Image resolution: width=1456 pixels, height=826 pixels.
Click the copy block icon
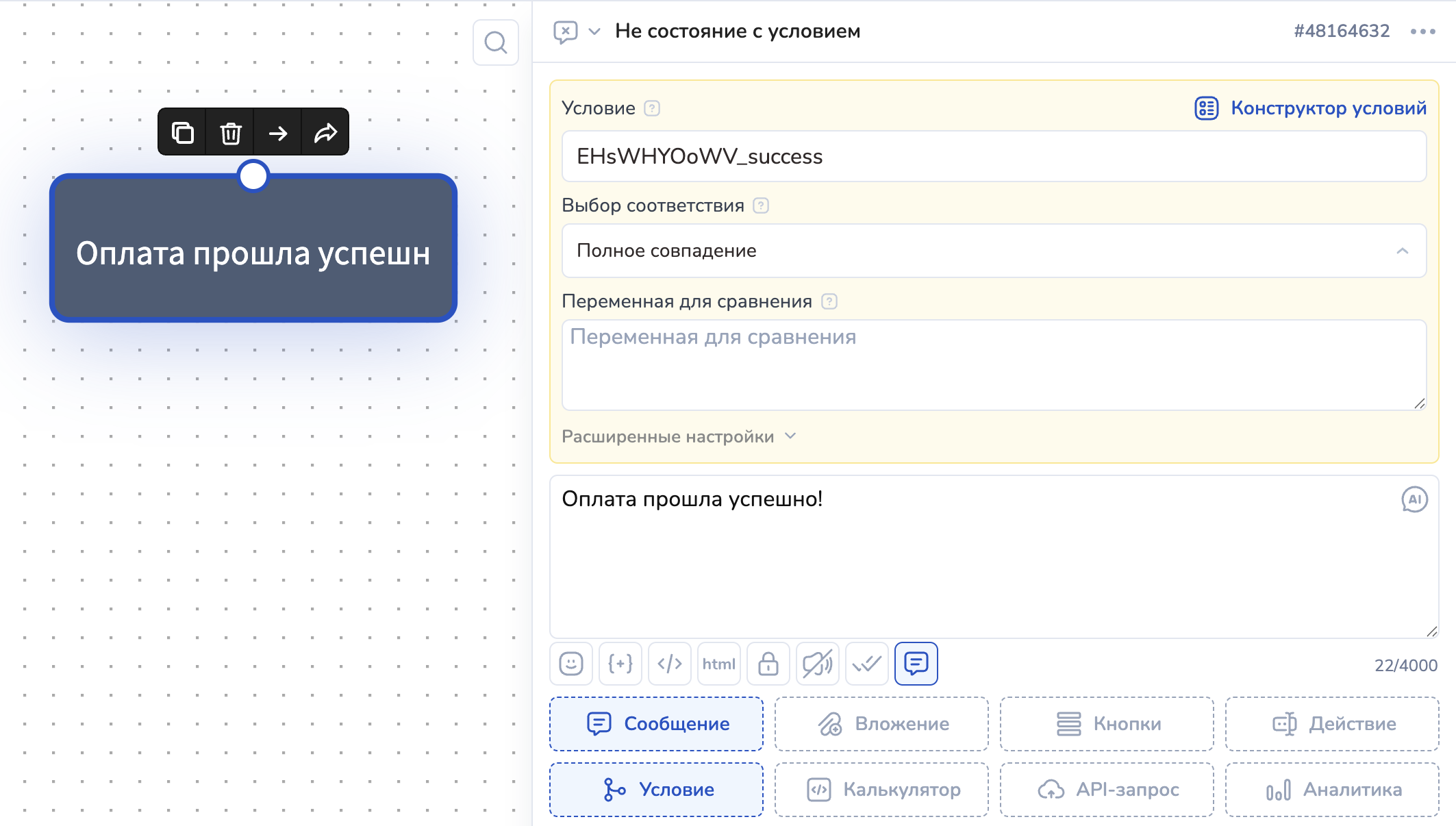pyautogui.click(x=182, y=132)
